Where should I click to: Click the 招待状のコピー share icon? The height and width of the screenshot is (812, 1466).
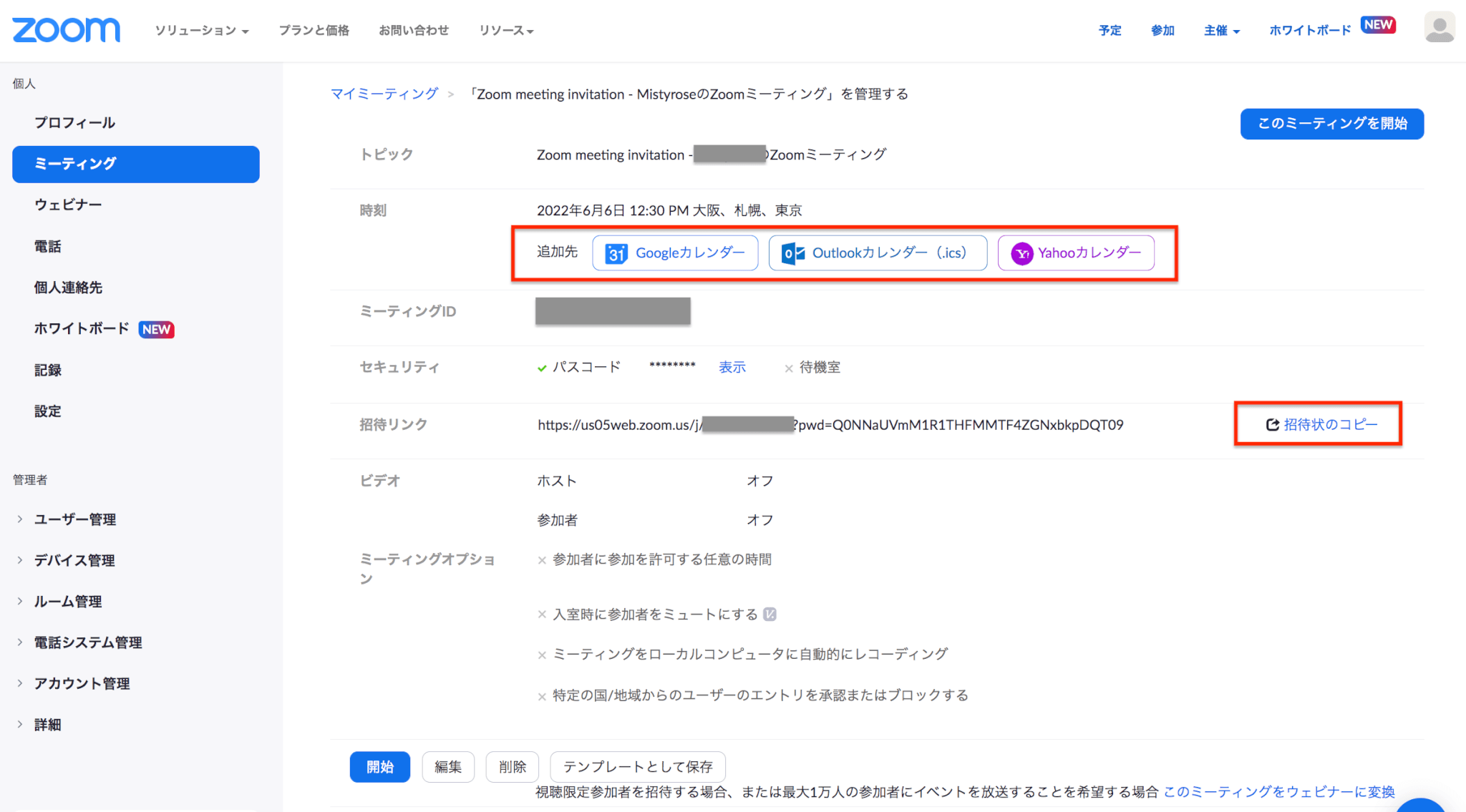pyautogui.click(x=1272, y=424)
